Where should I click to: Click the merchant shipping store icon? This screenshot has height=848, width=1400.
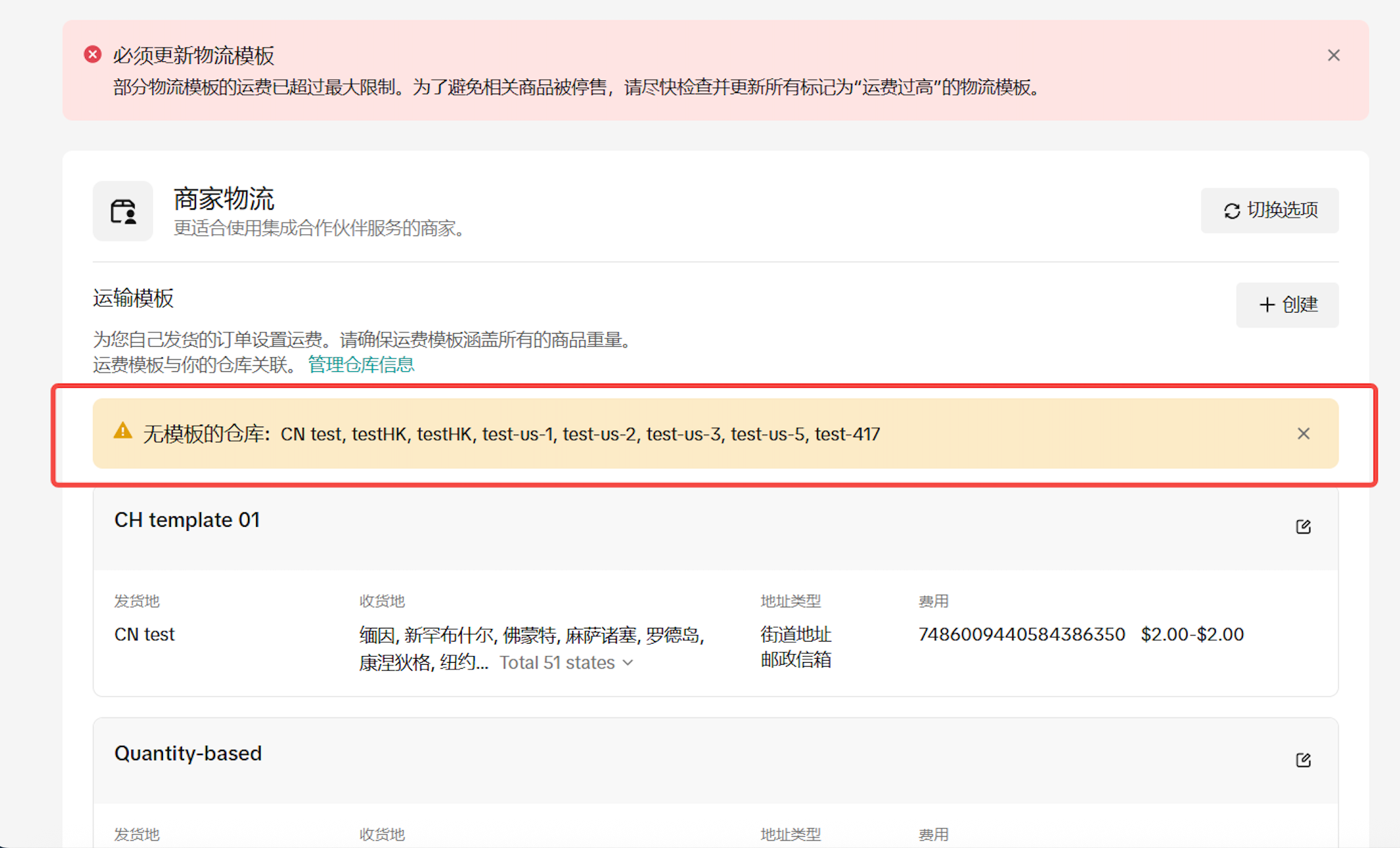click(123, 212)
